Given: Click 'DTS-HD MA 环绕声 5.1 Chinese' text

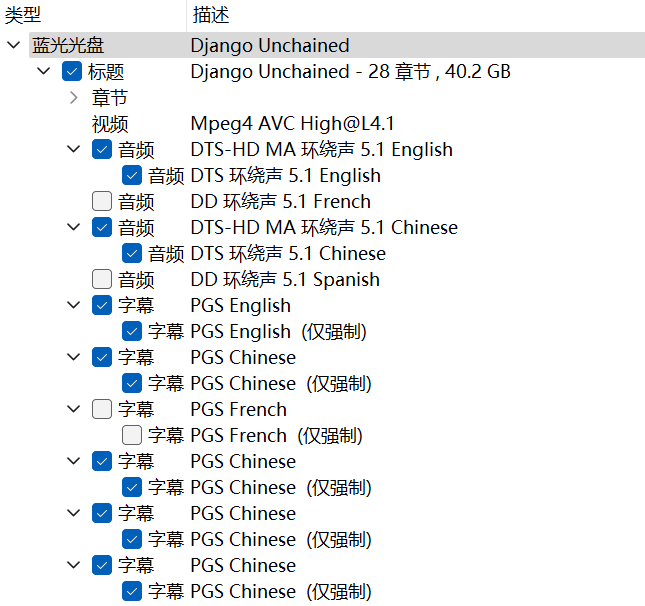Looking at the screenshot, I should coord(324,228).
